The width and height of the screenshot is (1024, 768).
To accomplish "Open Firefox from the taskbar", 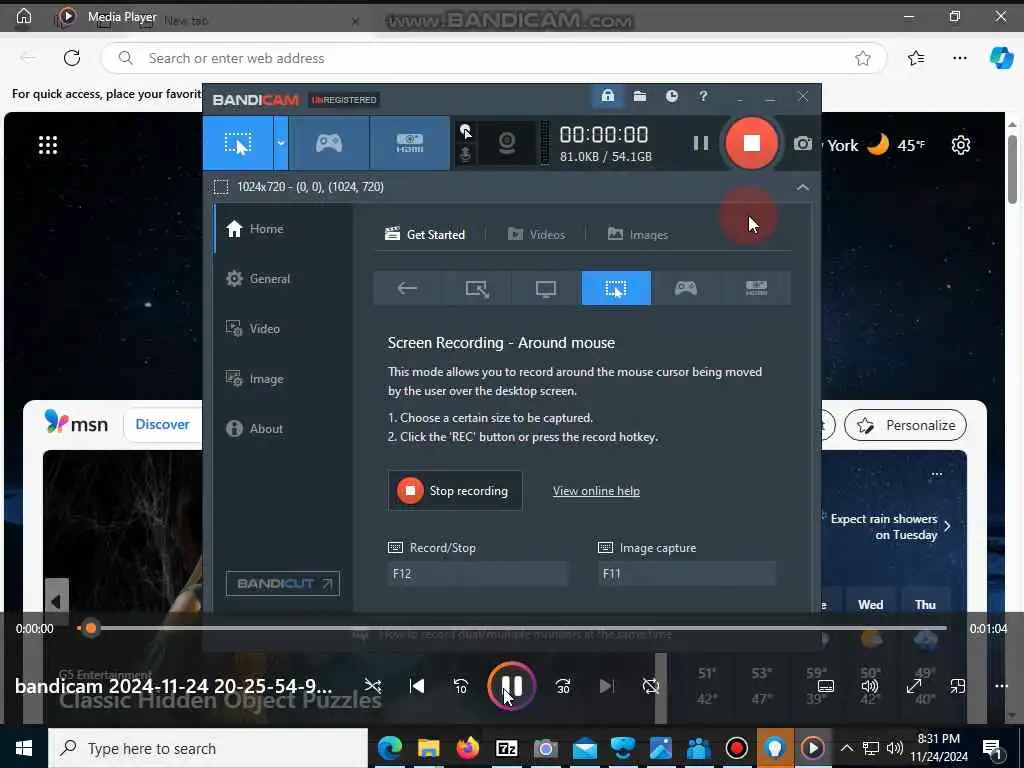I will 467,748.
